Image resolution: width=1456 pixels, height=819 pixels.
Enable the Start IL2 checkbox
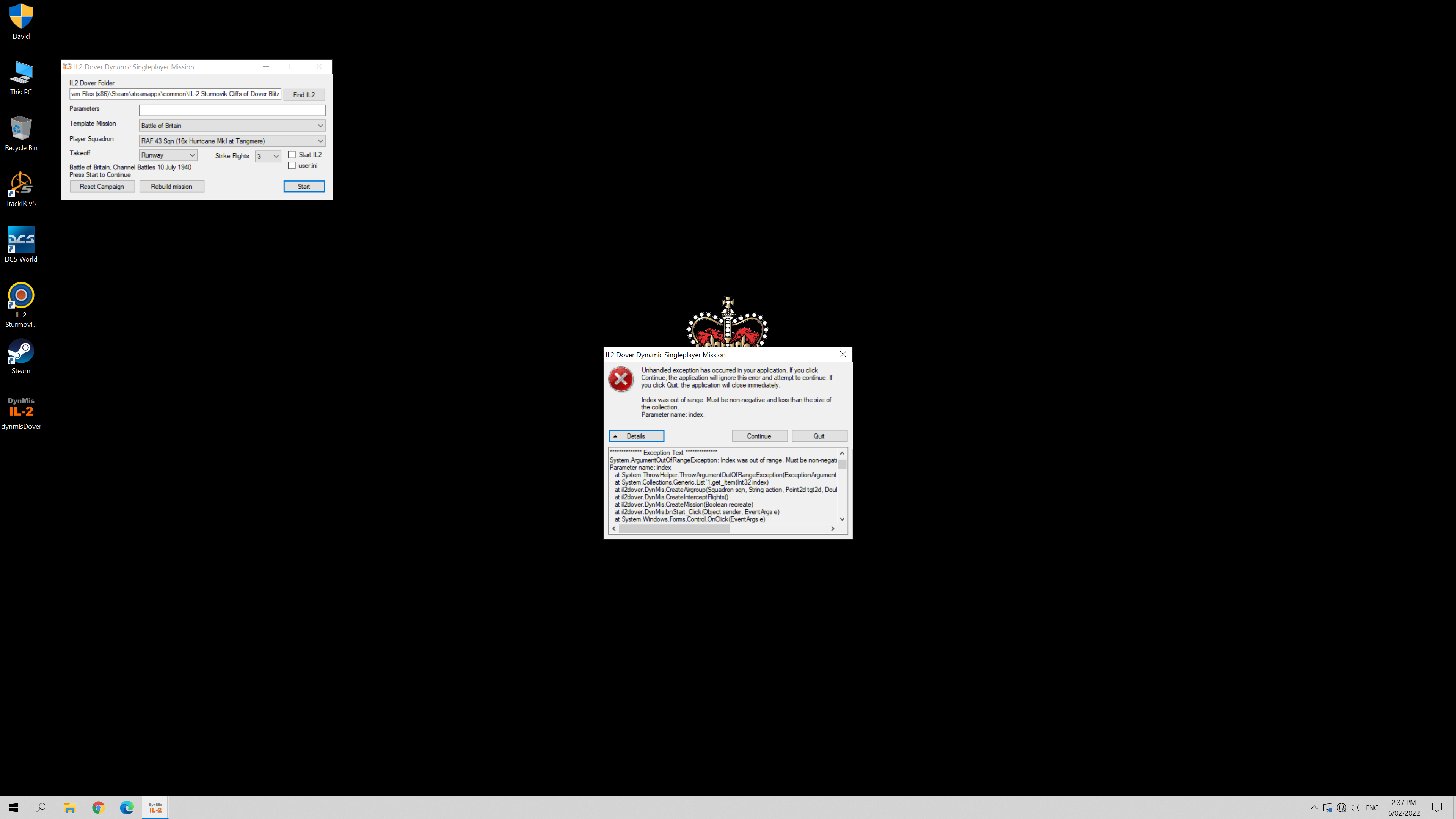292,155
